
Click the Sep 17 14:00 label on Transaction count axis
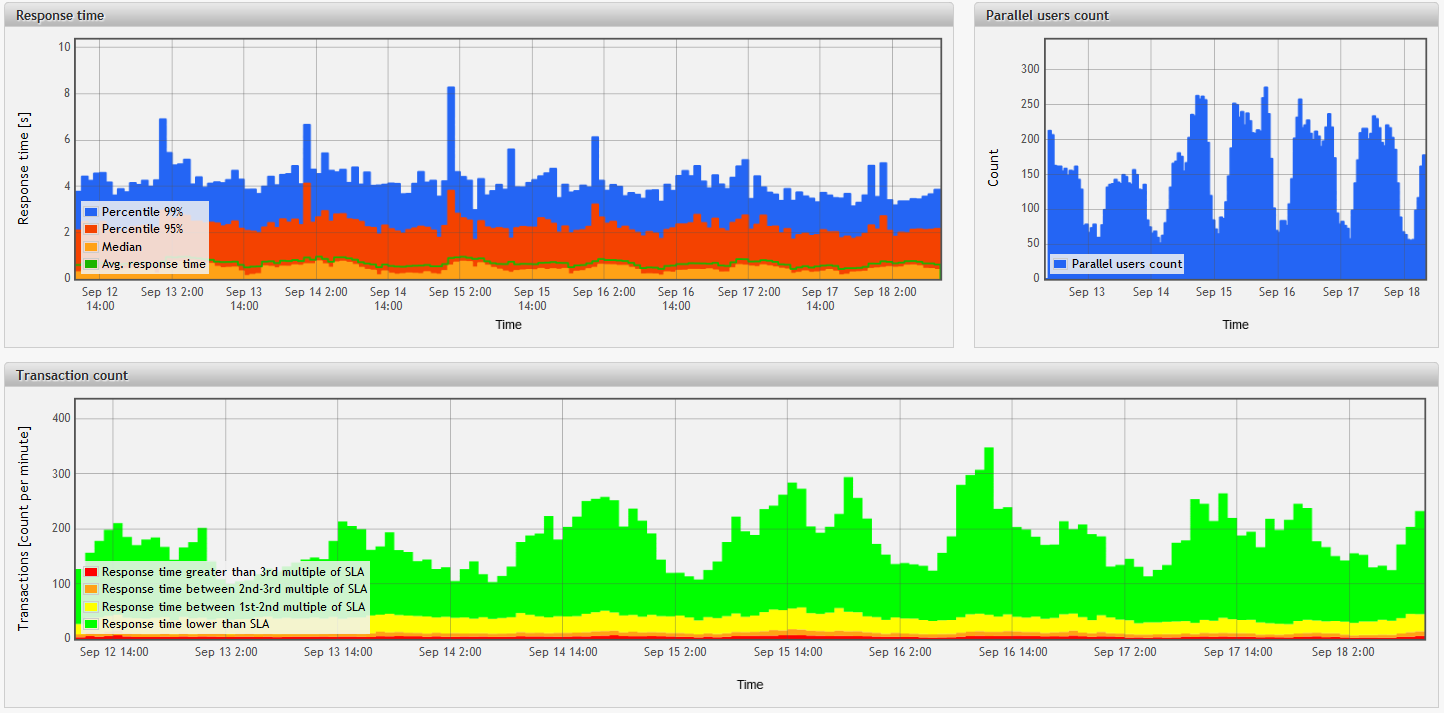(x=1238, y=652)
